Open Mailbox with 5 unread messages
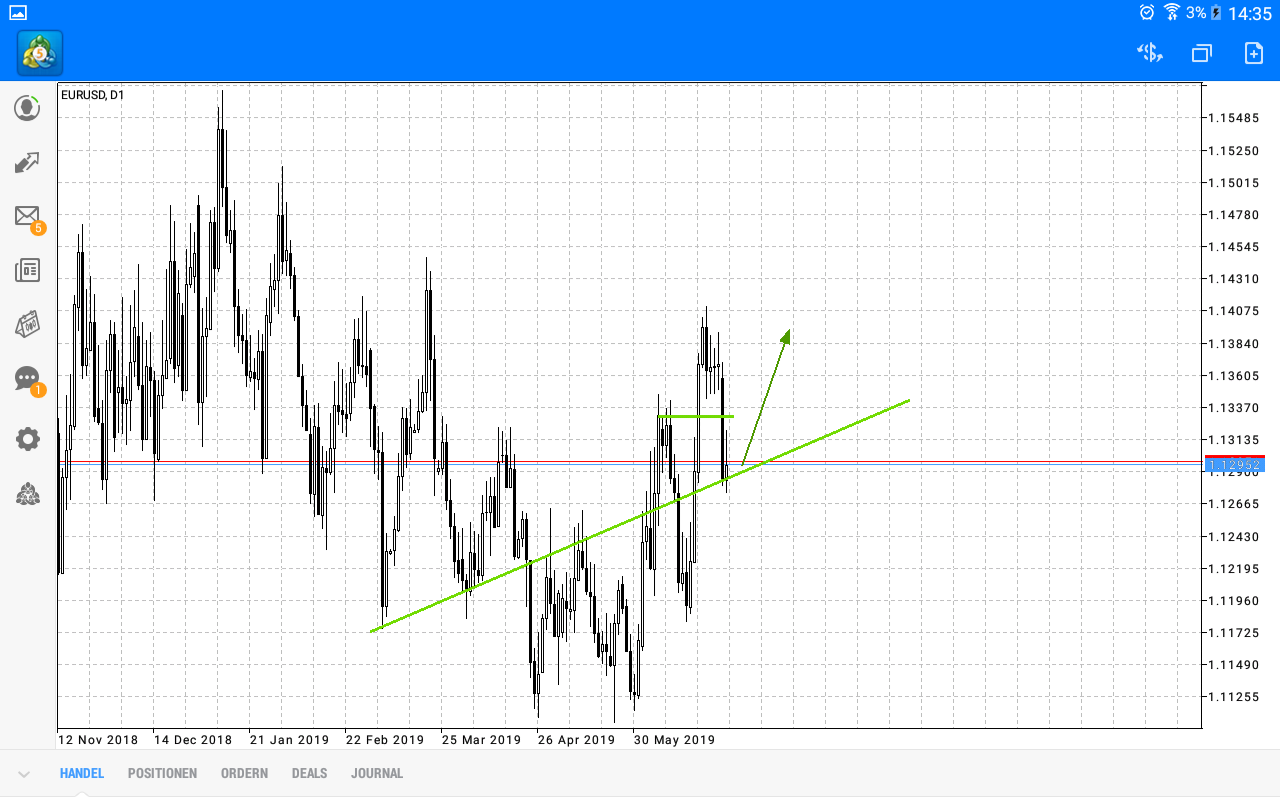The image size is (1280, 800). [27, 216]
